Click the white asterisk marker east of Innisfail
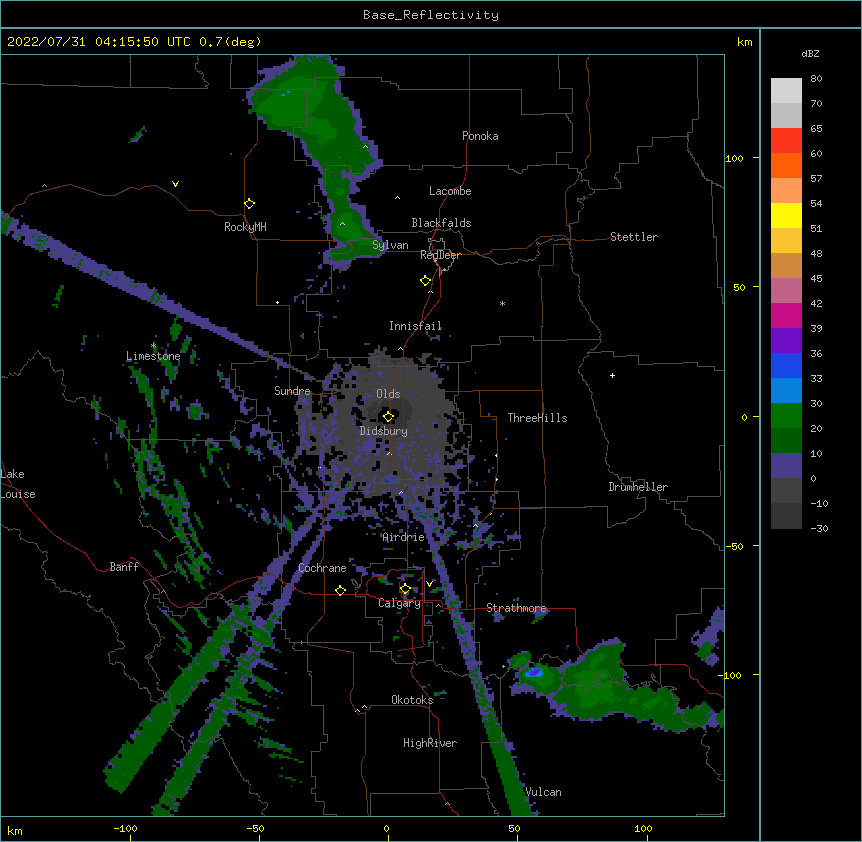 [502, 303]
